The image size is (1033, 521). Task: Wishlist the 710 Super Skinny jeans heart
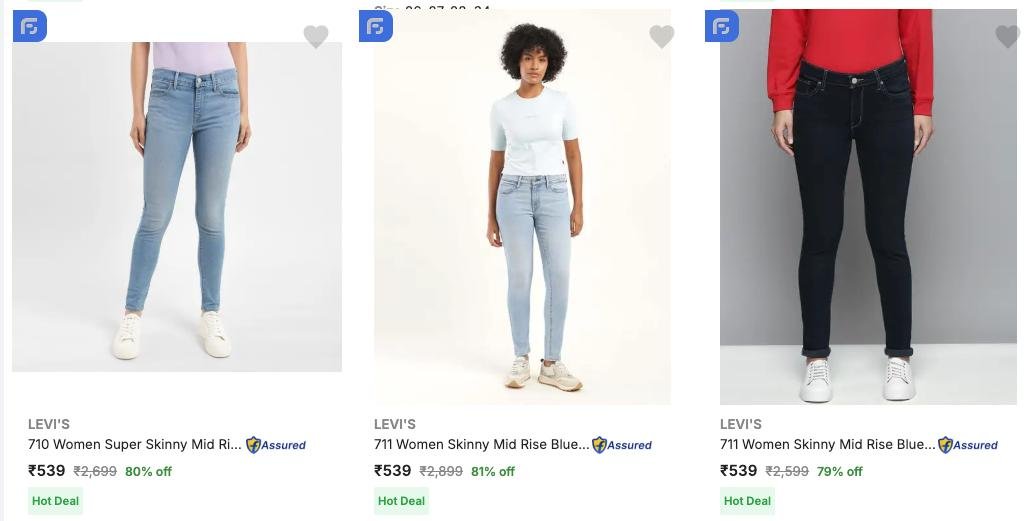click(316, 37)
